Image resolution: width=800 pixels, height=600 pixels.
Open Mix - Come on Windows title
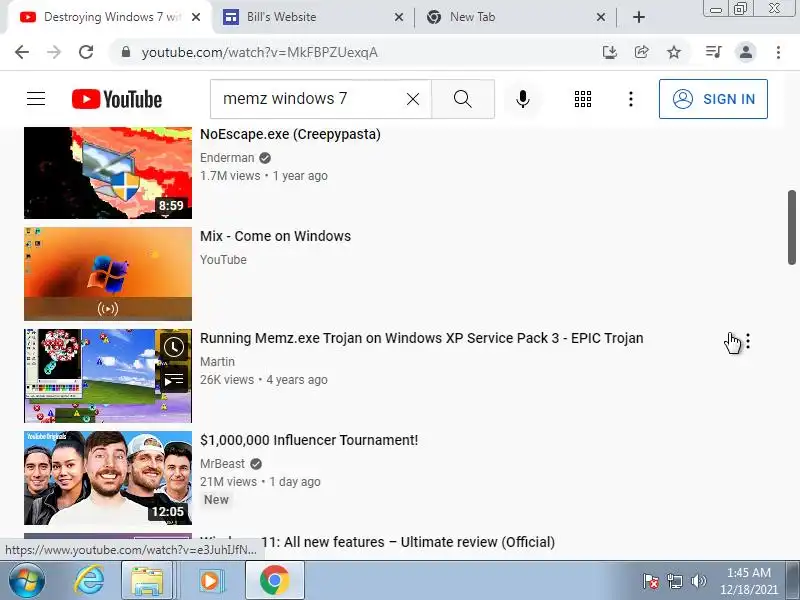pos(276,236)
